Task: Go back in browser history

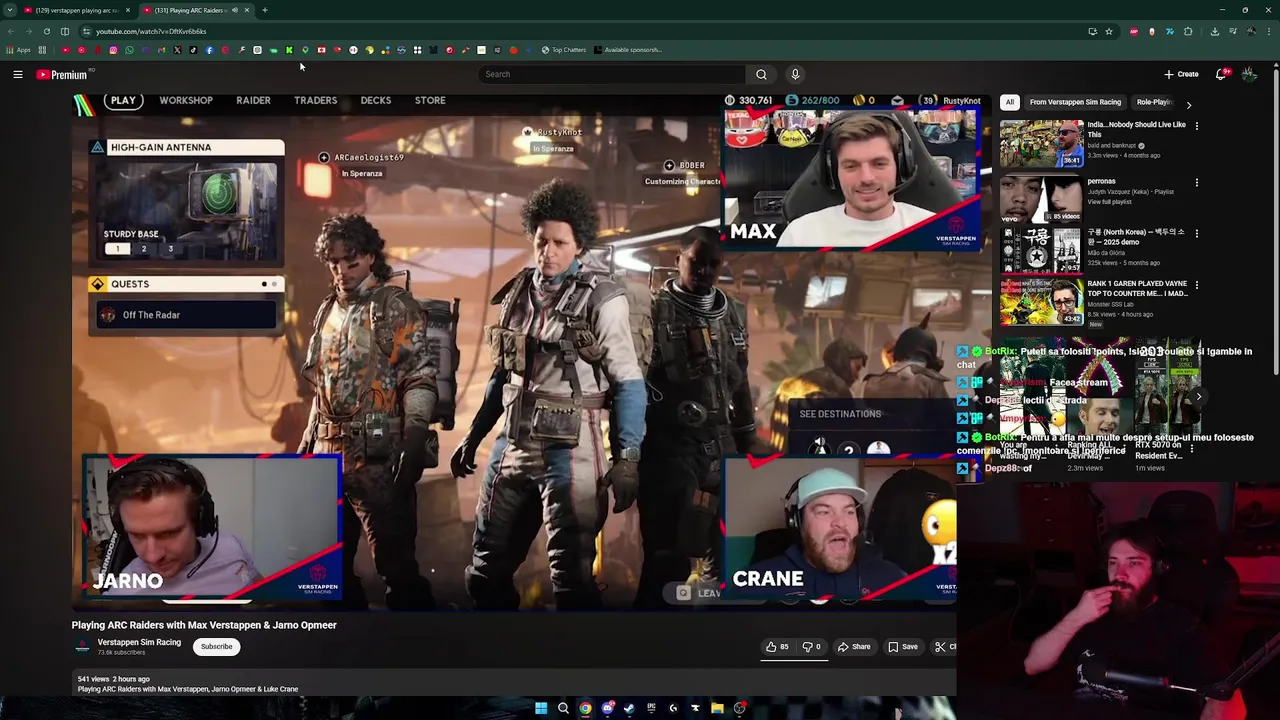Action: point(11,31)
